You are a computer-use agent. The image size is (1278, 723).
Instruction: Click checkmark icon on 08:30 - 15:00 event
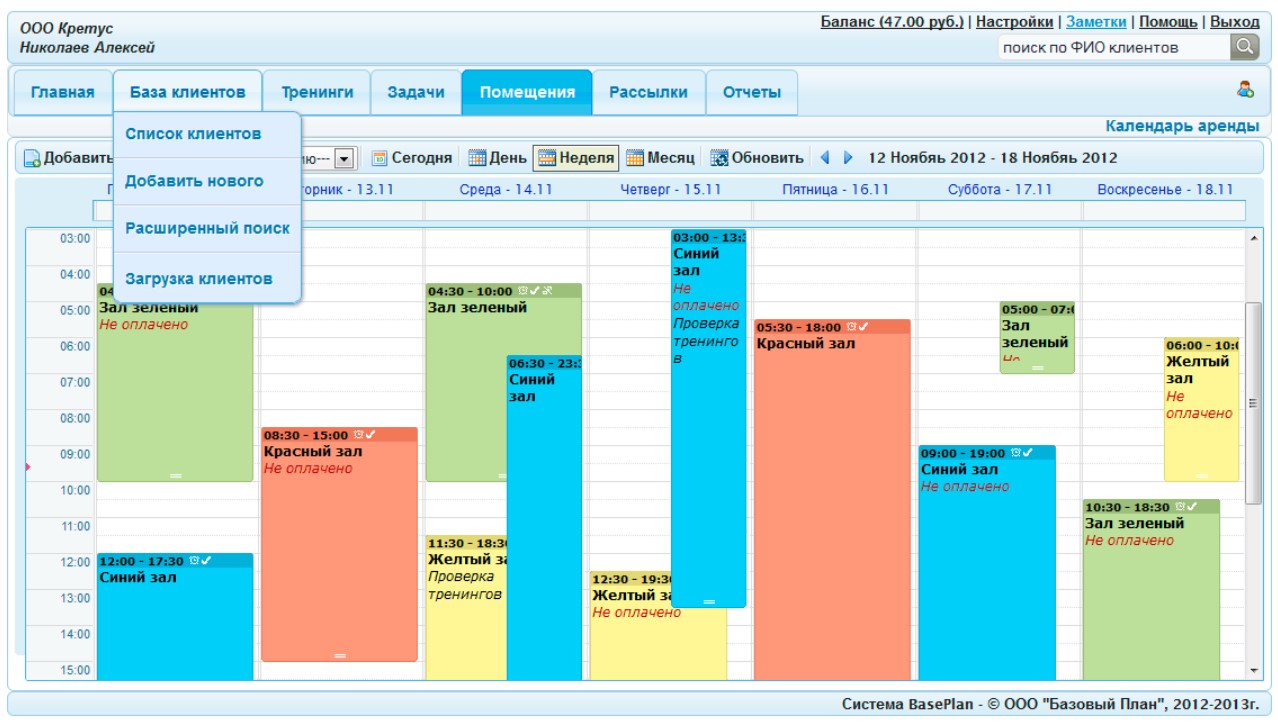tap(370, 435)
